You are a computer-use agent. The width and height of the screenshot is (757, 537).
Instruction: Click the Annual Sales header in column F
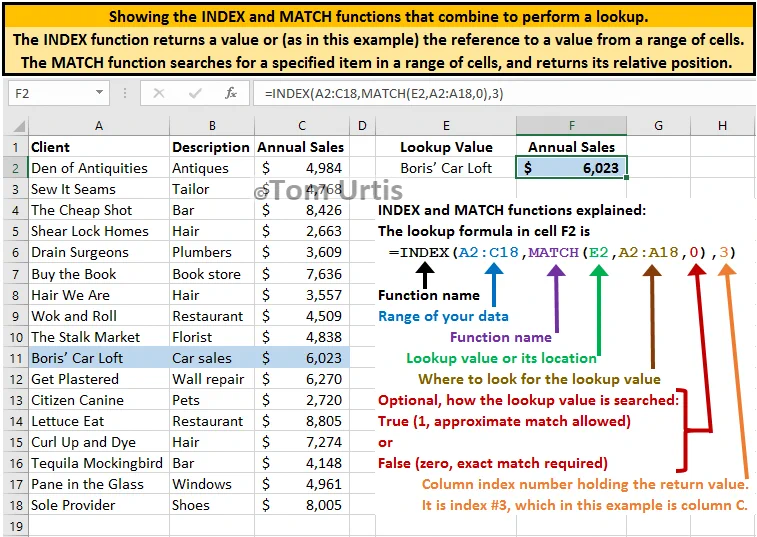[x=572, y=147]
